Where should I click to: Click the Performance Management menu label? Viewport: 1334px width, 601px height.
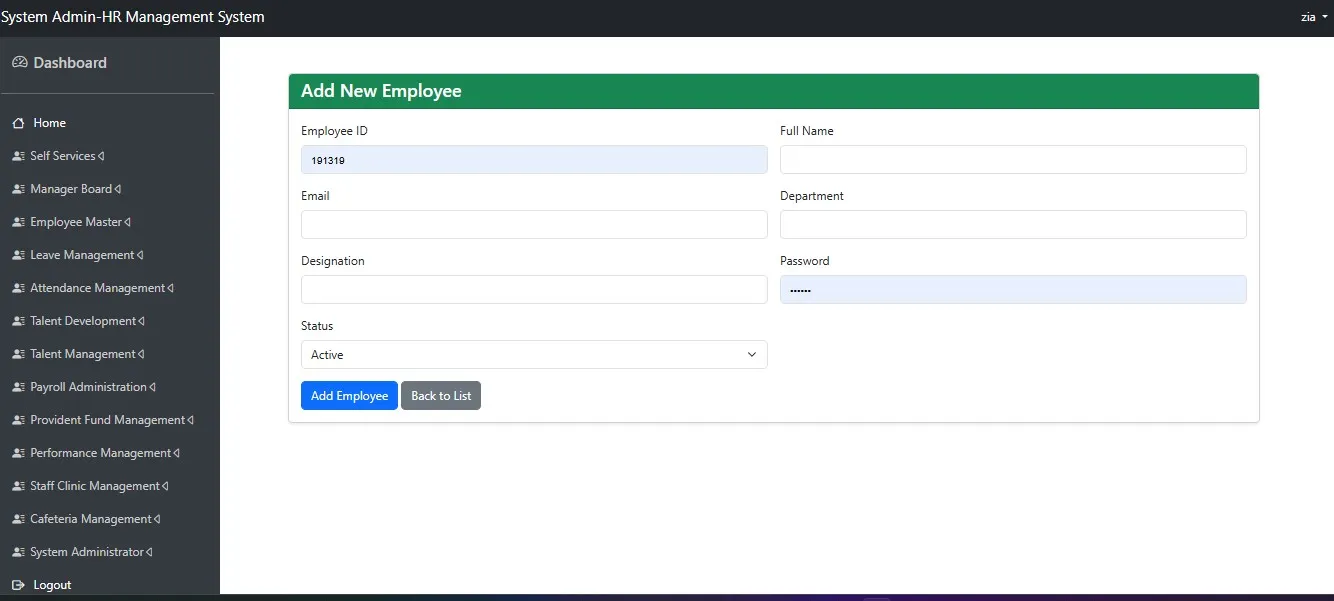[x=101, y=453]
